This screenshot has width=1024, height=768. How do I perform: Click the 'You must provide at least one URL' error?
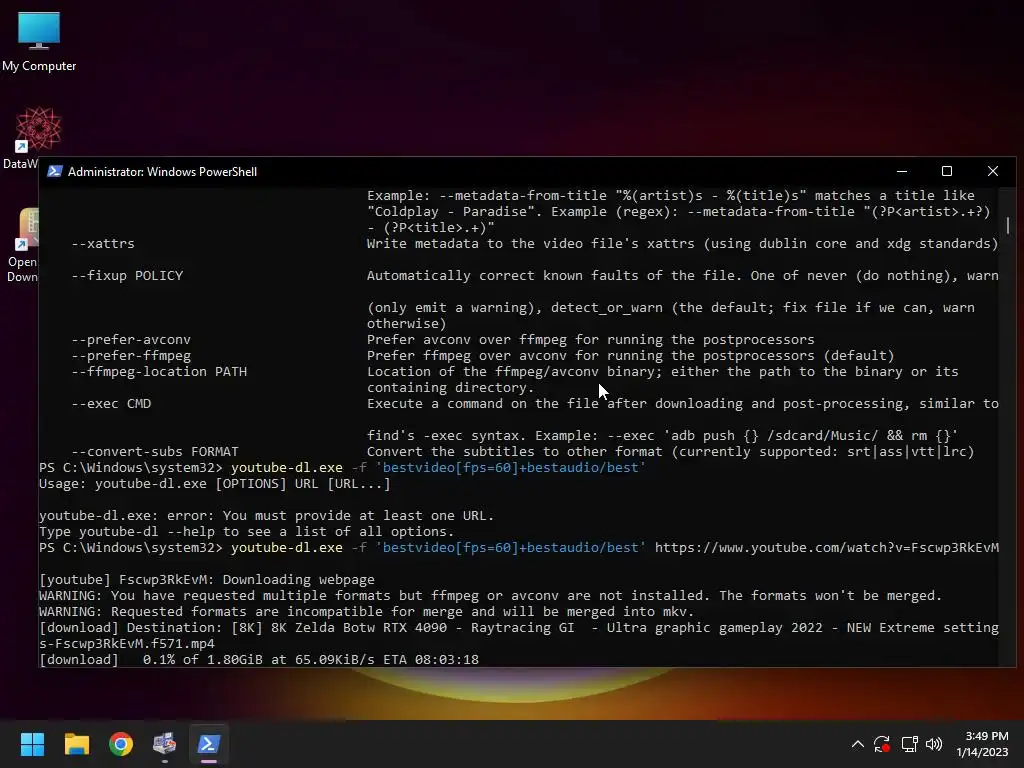point(266,516)
